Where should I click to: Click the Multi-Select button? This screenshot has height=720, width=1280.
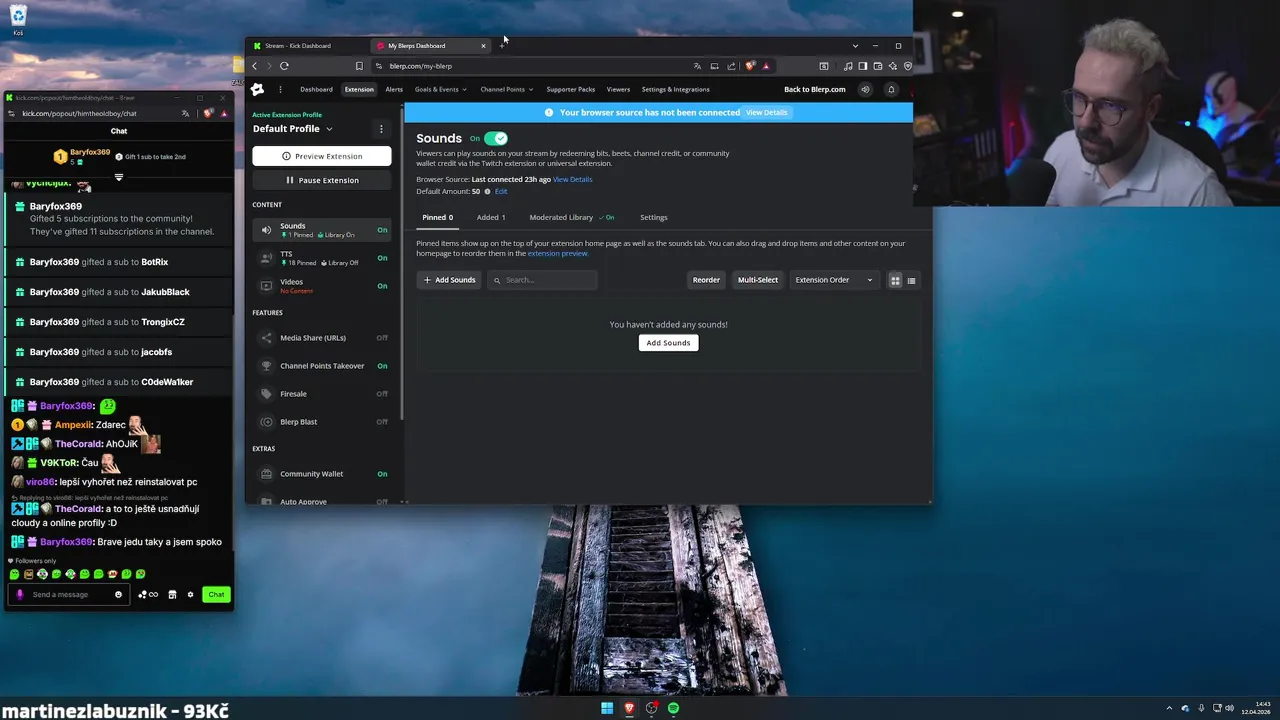757,280
